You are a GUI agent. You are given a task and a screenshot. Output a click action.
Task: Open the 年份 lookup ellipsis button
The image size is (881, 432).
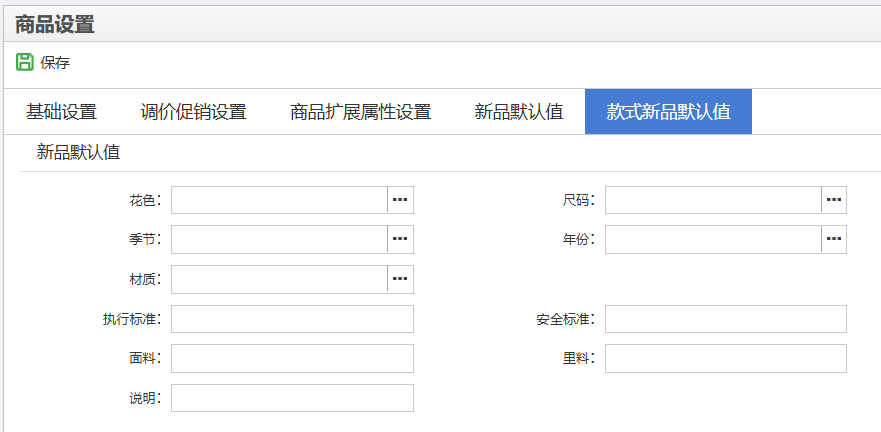point(834,240)
